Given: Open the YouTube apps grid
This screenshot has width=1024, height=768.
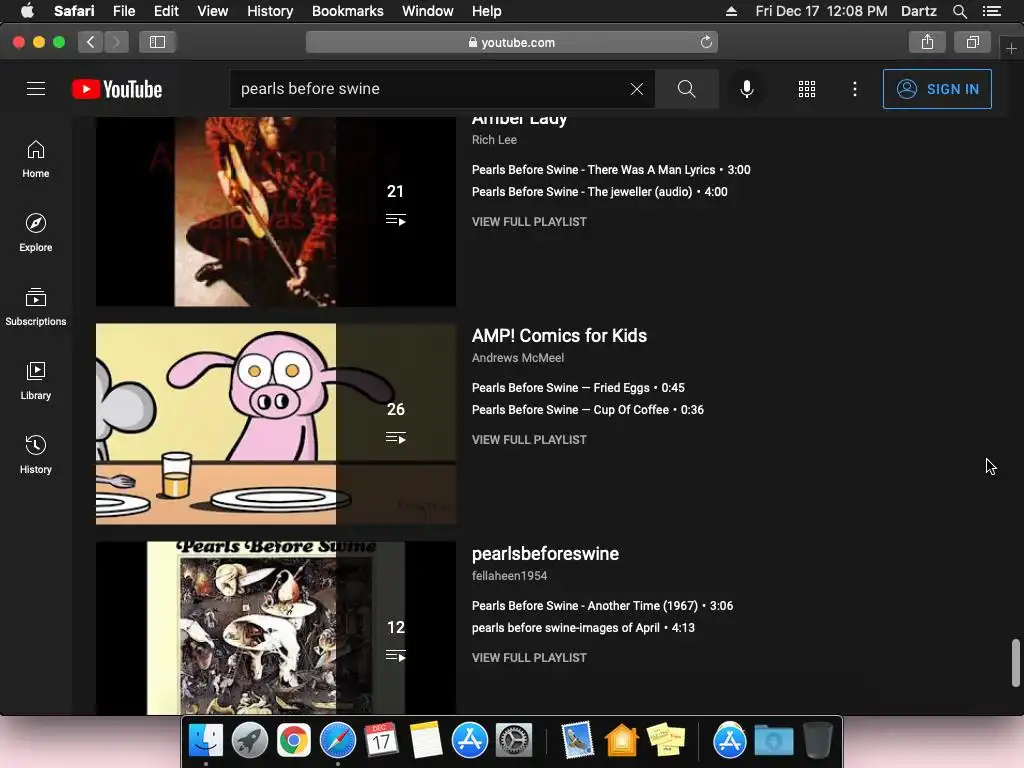Looking at the screenshot, I should pyautogui.click(x=807, y=89).
